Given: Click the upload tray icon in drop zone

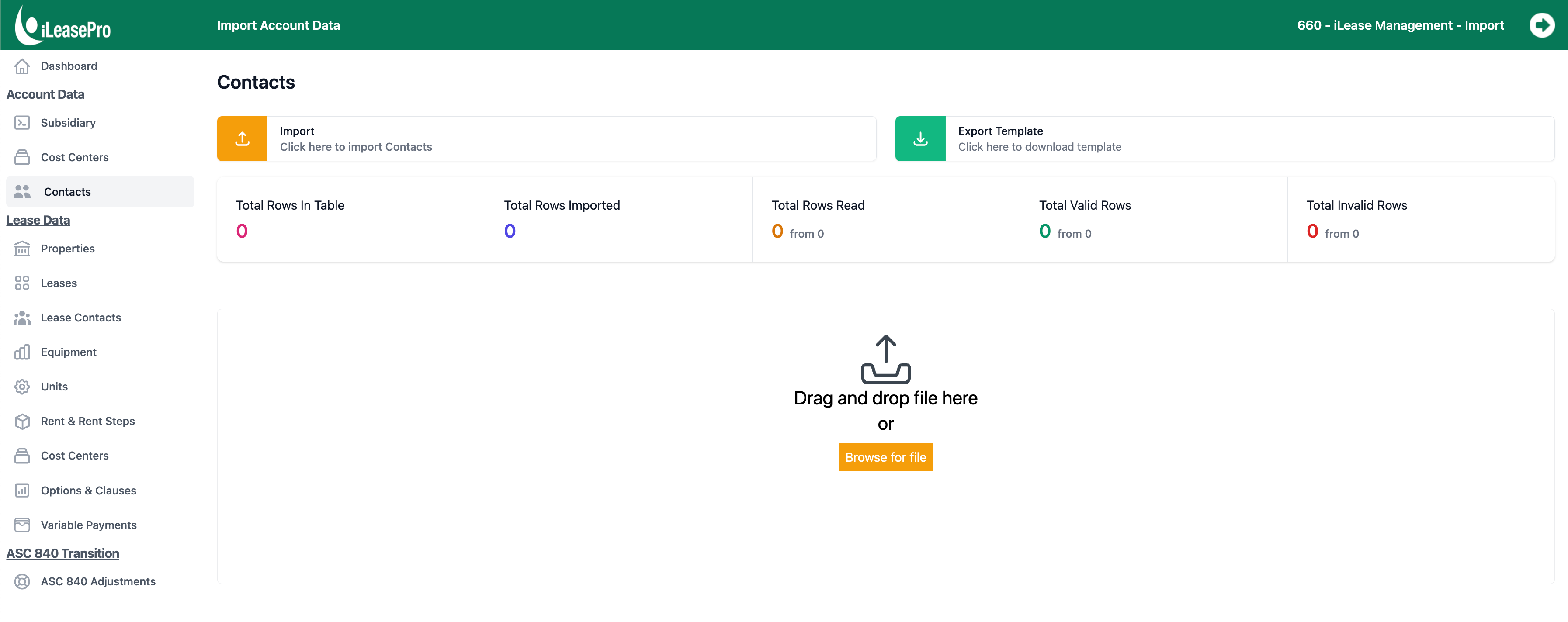Looking at the screenshot, I should tap(886, 359).
